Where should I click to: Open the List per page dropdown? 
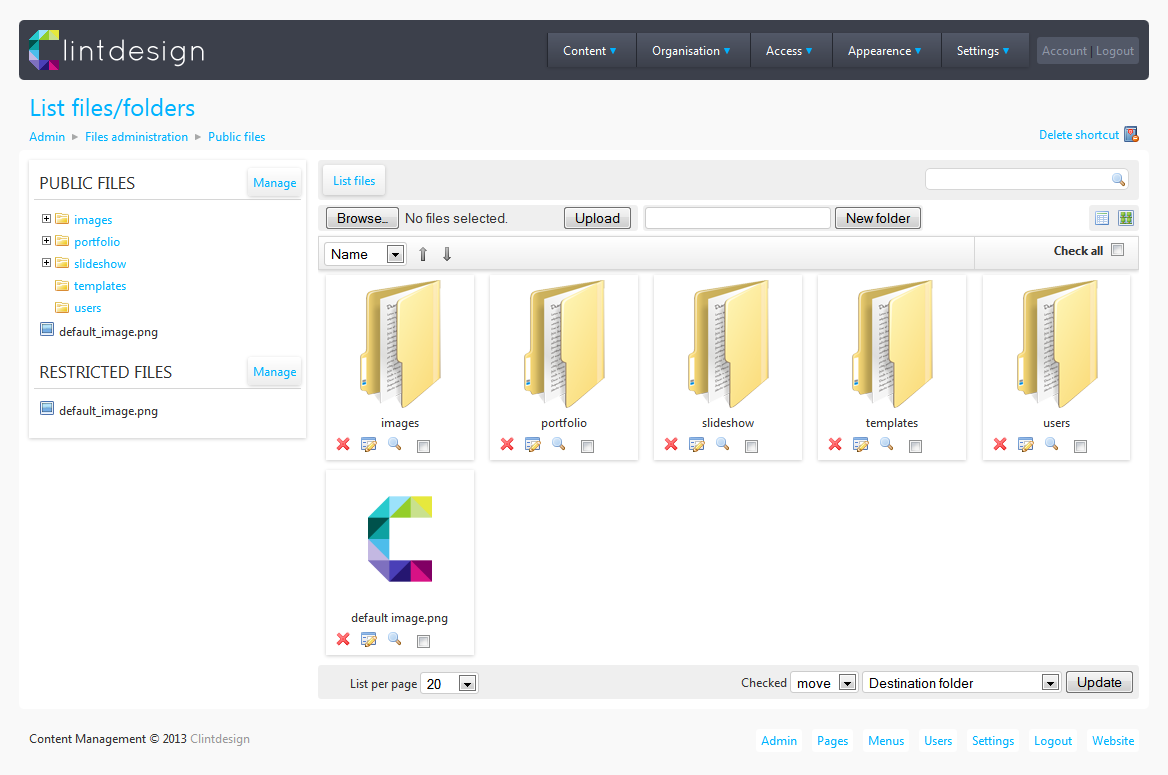(x=449, y=683)
